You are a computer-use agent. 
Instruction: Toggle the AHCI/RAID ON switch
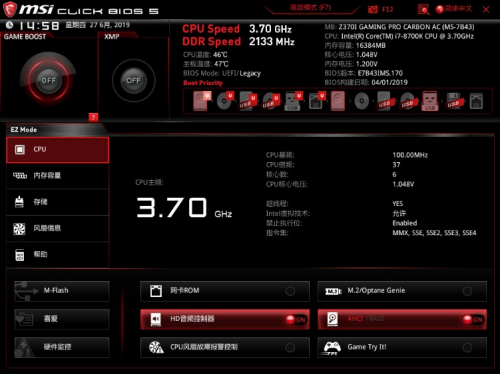(473, 319)
